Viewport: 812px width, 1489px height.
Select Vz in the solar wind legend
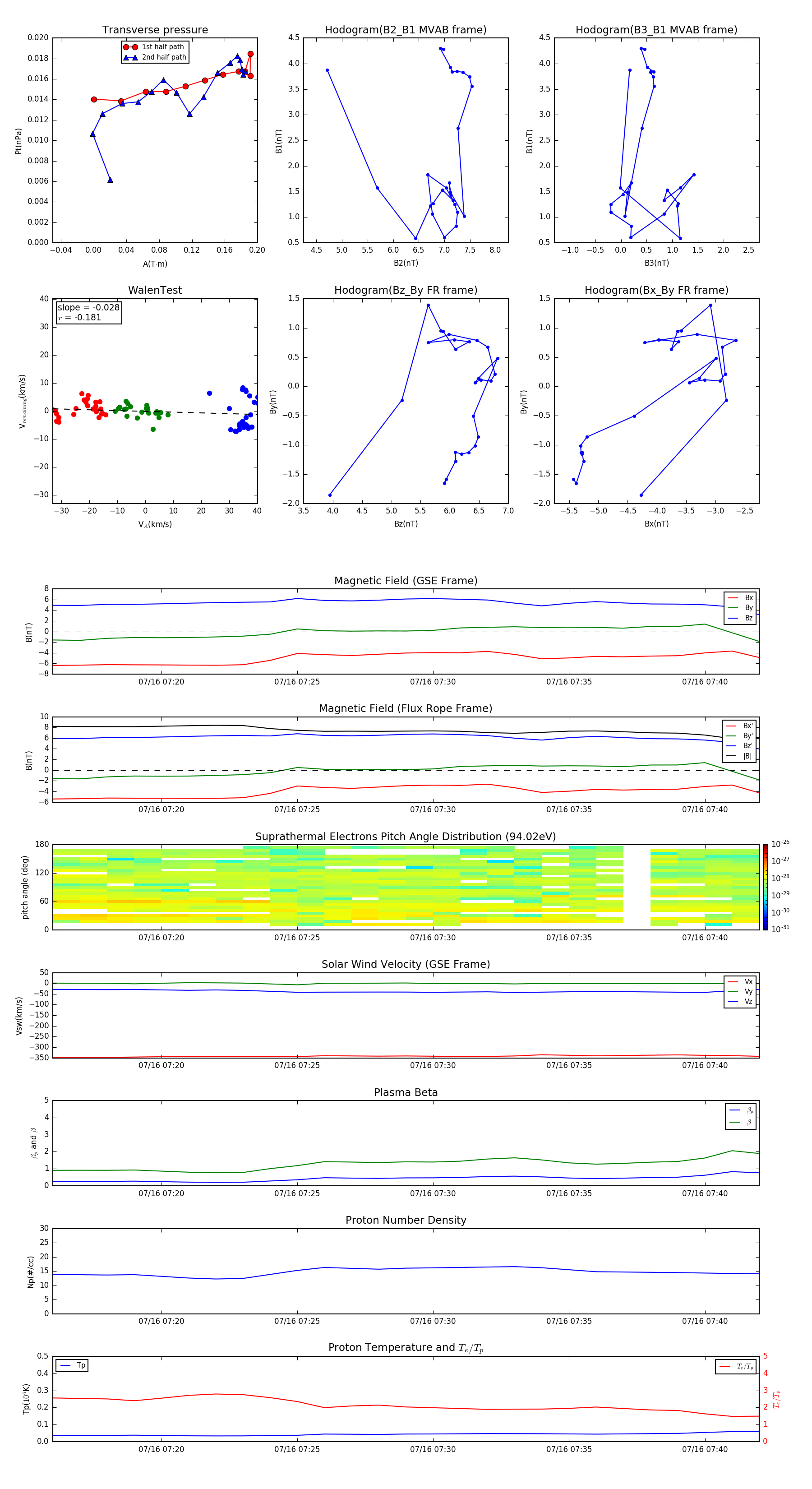click(x=740, y=1002)
